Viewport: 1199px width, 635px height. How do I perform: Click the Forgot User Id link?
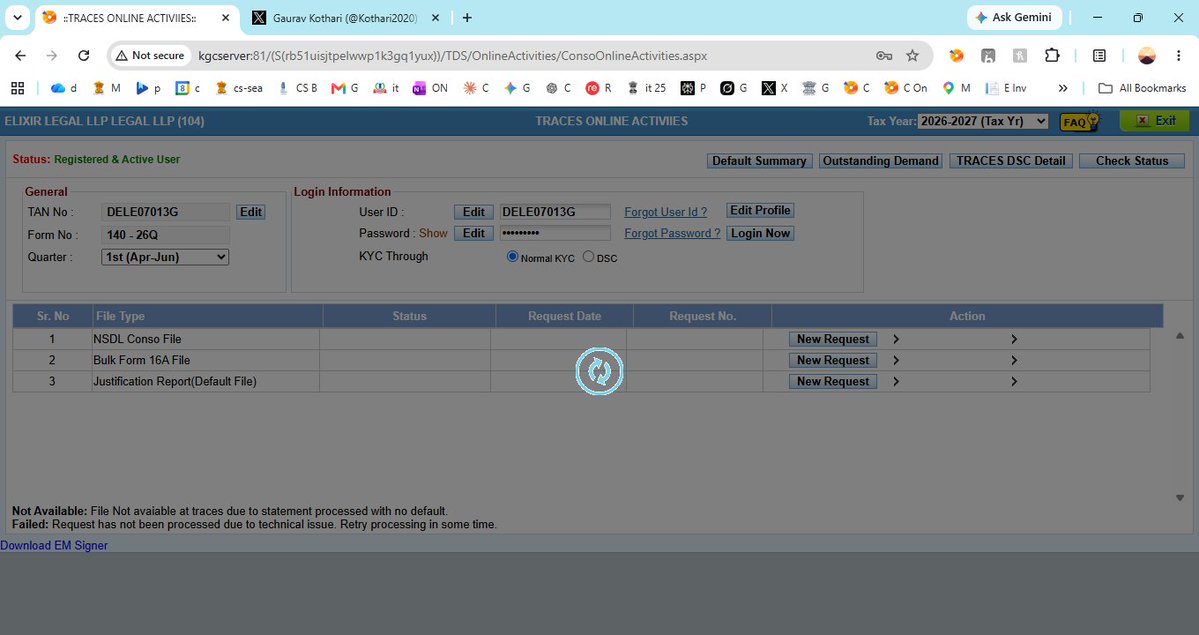pyautogui.click(x=665, y=212)
